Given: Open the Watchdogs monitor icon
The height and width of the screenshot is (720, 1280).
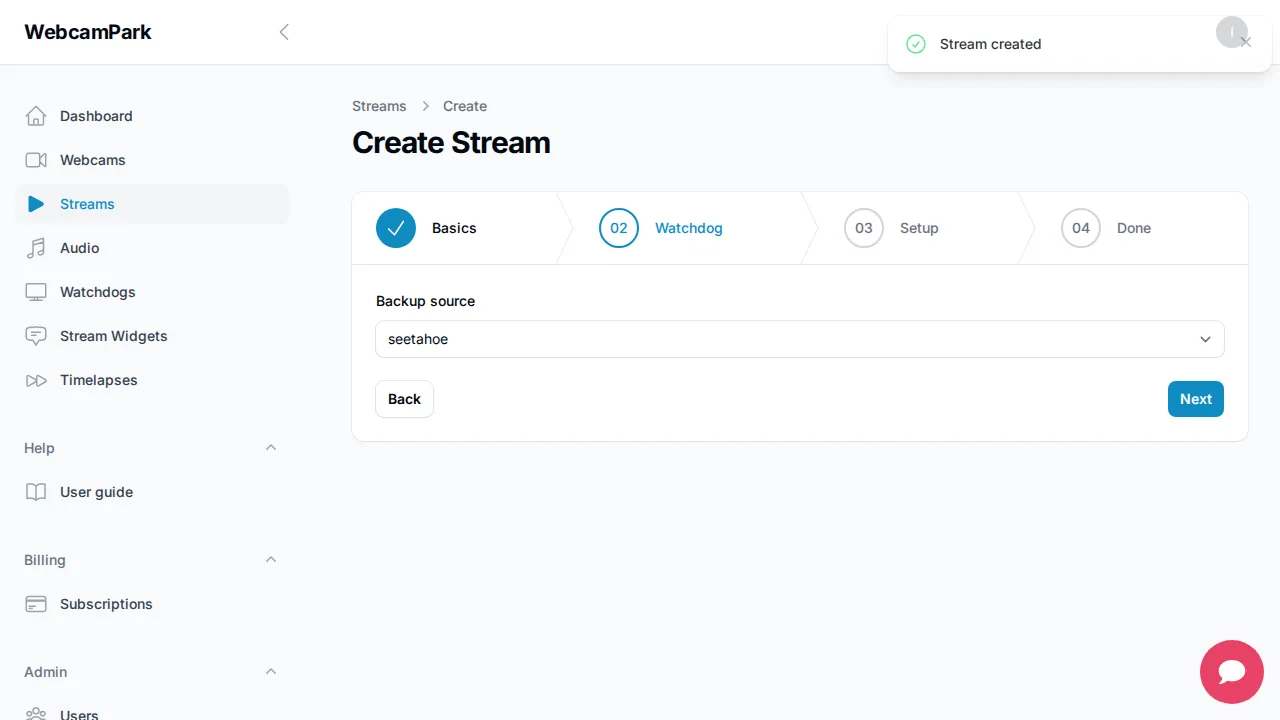Looking at the screenshot, I should (36, 292).
